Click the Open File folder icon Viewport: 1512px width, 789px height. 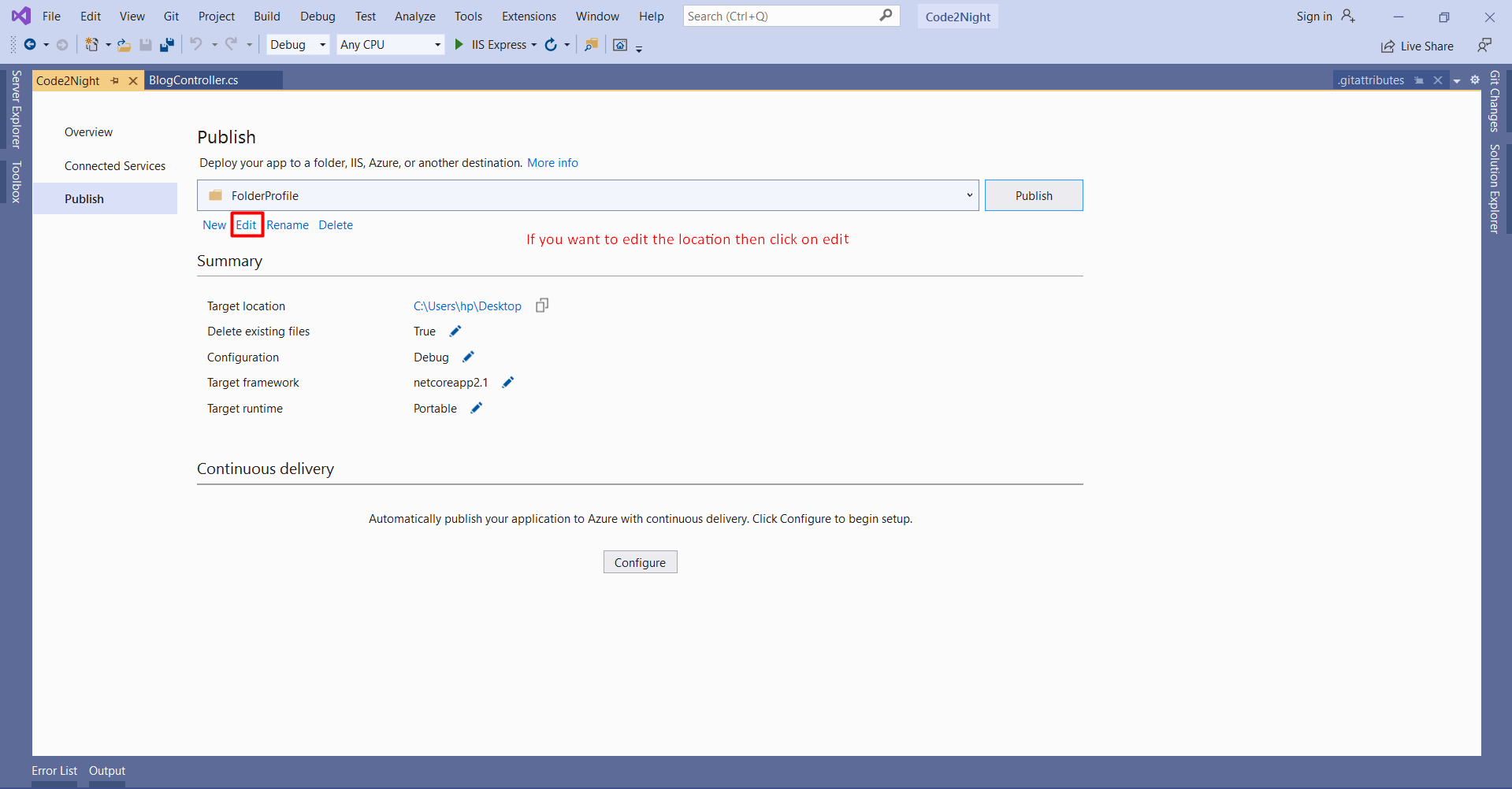tap(124, 45)
